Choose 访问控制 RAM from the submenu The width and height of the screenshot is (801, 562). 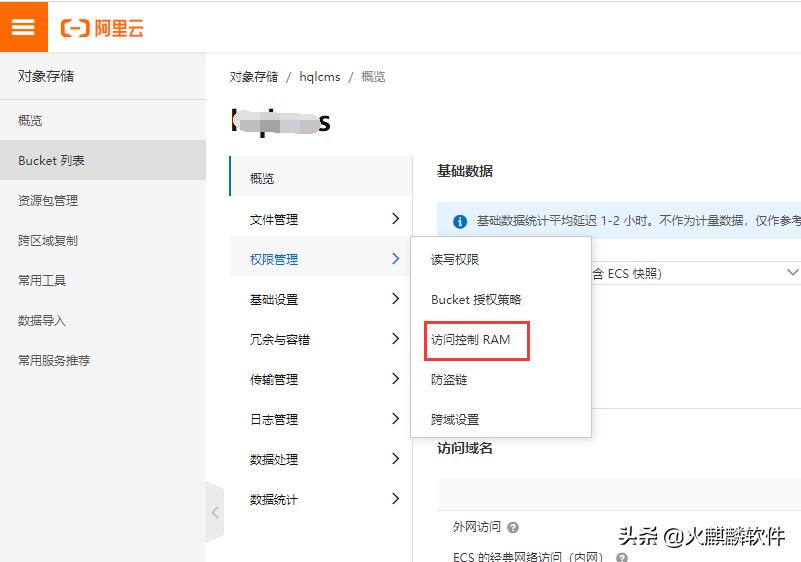[x=501, y=340]
